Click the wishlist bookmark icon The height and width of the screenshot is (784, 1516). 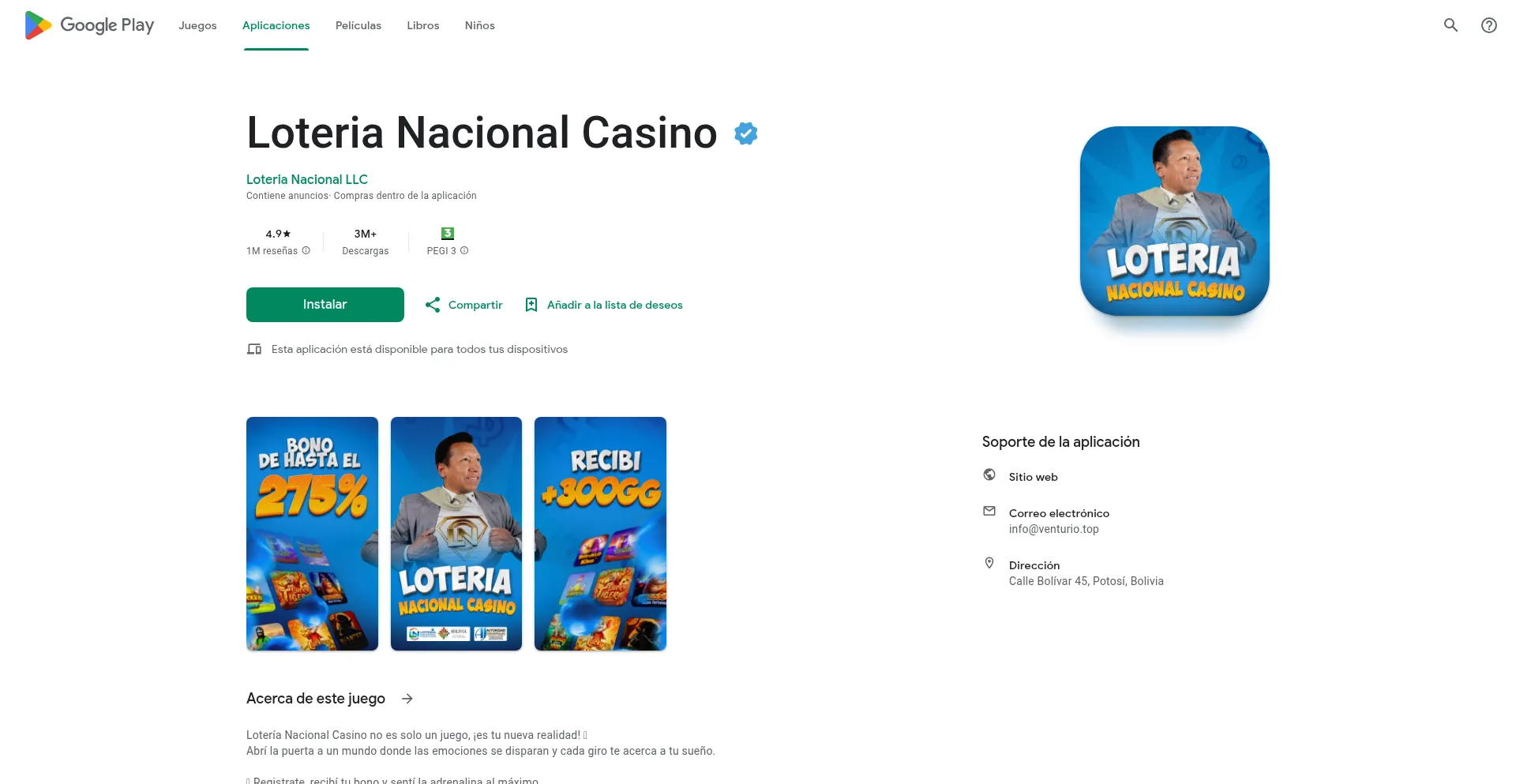531,305
